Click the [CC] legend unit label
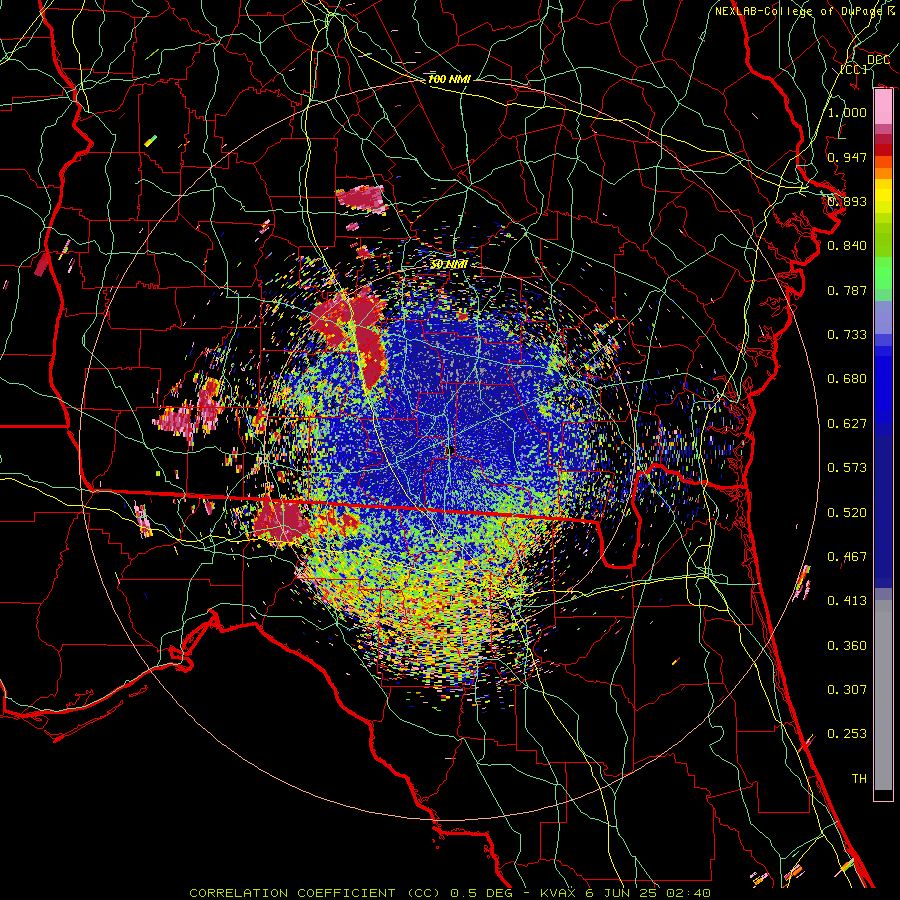The width and height of the screenshot is (900, 900). click(854, 69)
